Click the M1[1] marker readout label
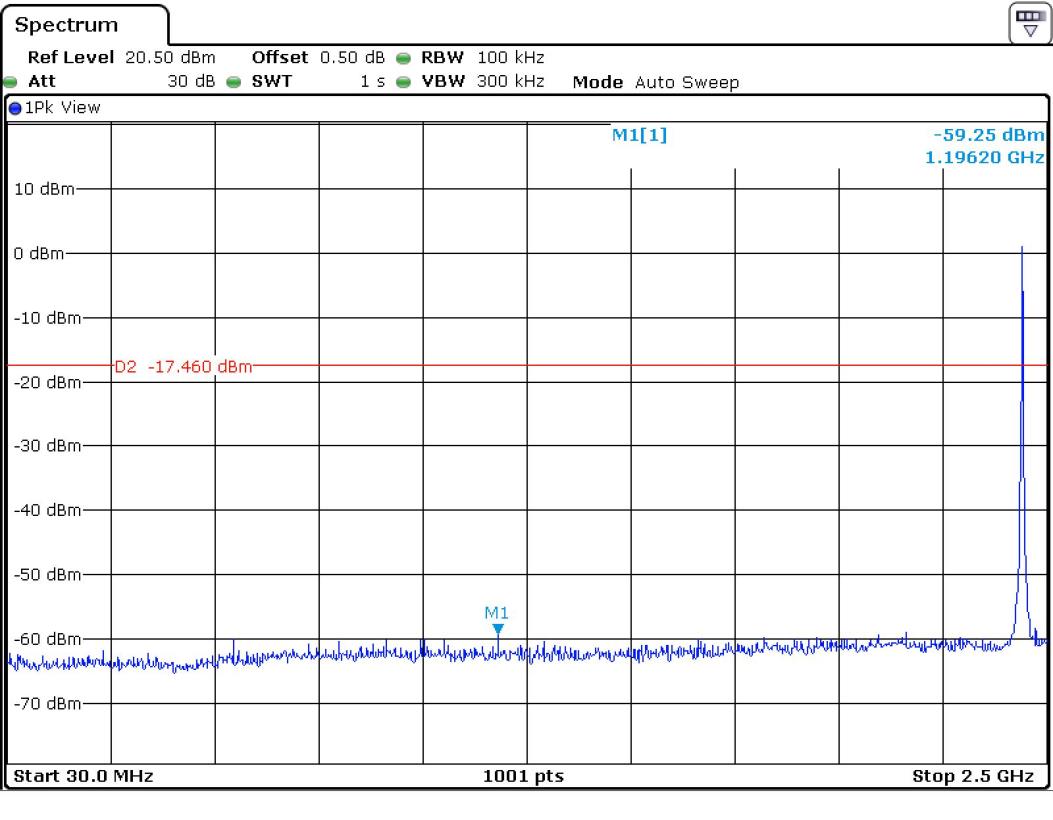This screenshot has width=1053, height=820. click(x=639, y=135)
